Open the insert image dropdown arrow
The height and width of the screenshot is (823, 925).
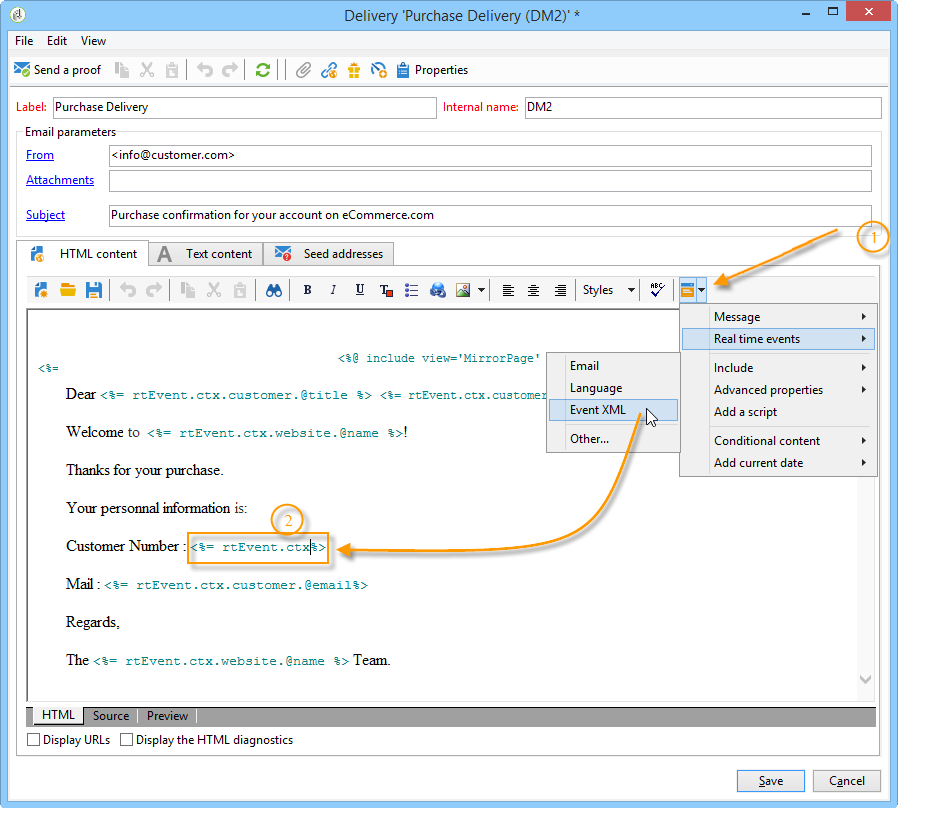coord(481,290)
